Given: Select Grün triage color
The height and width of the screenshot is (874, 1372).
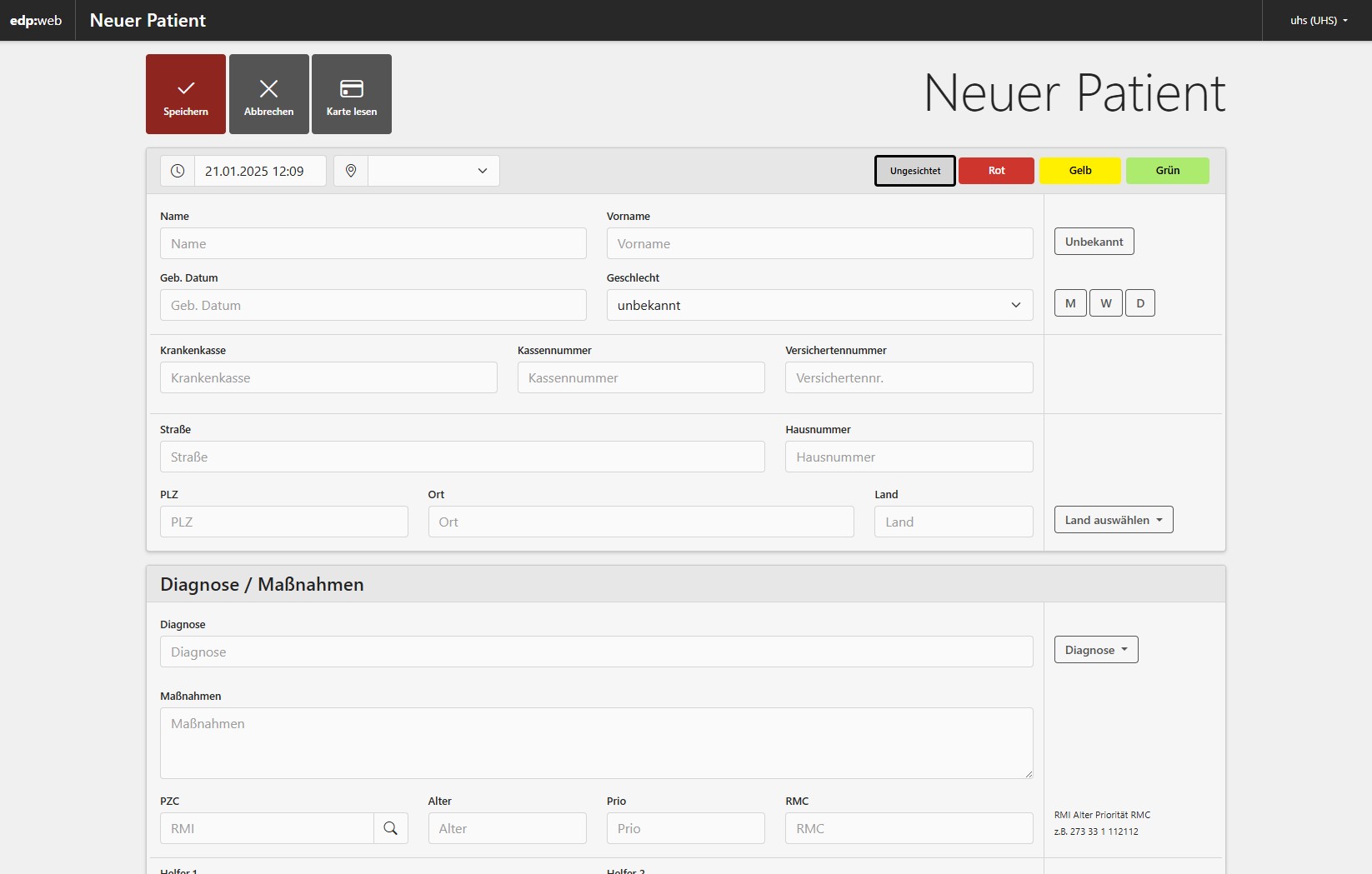Looking at the screenshot, I should click(x=1168, y=171).
